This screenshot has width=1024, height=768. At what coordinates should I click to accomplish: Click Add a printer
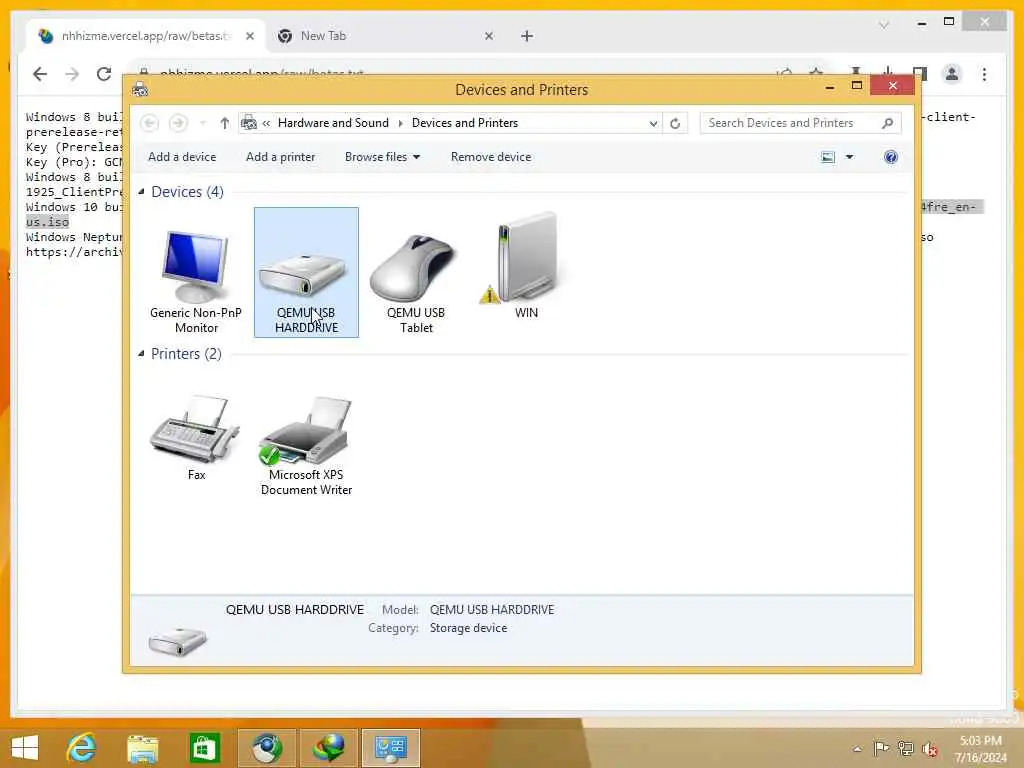(280, 157)
